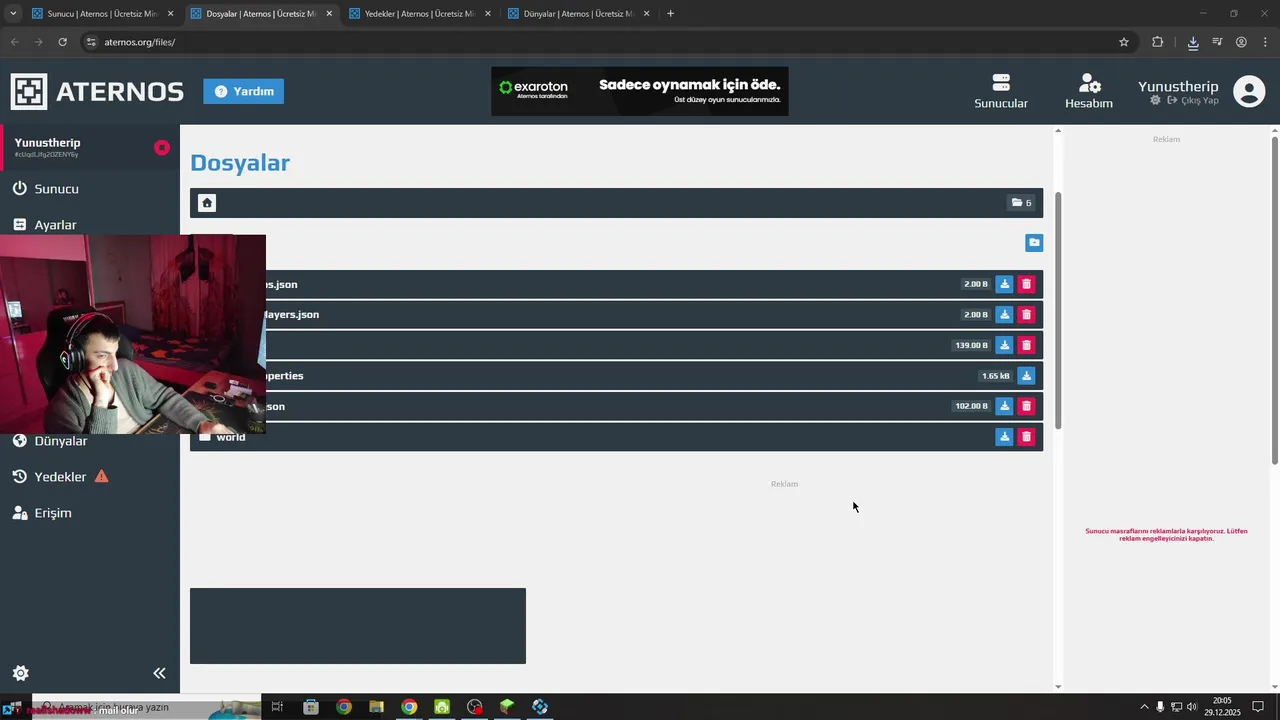
Task: Open browser downloads
Action: pyautogui.click(x=1193, y=42)
